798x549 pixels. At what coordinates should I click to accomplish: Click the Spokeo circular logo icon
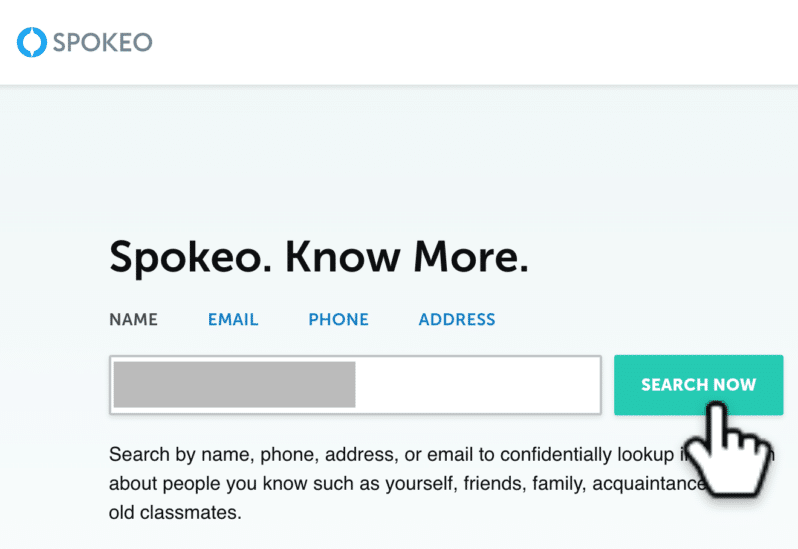tap(32, 43)
